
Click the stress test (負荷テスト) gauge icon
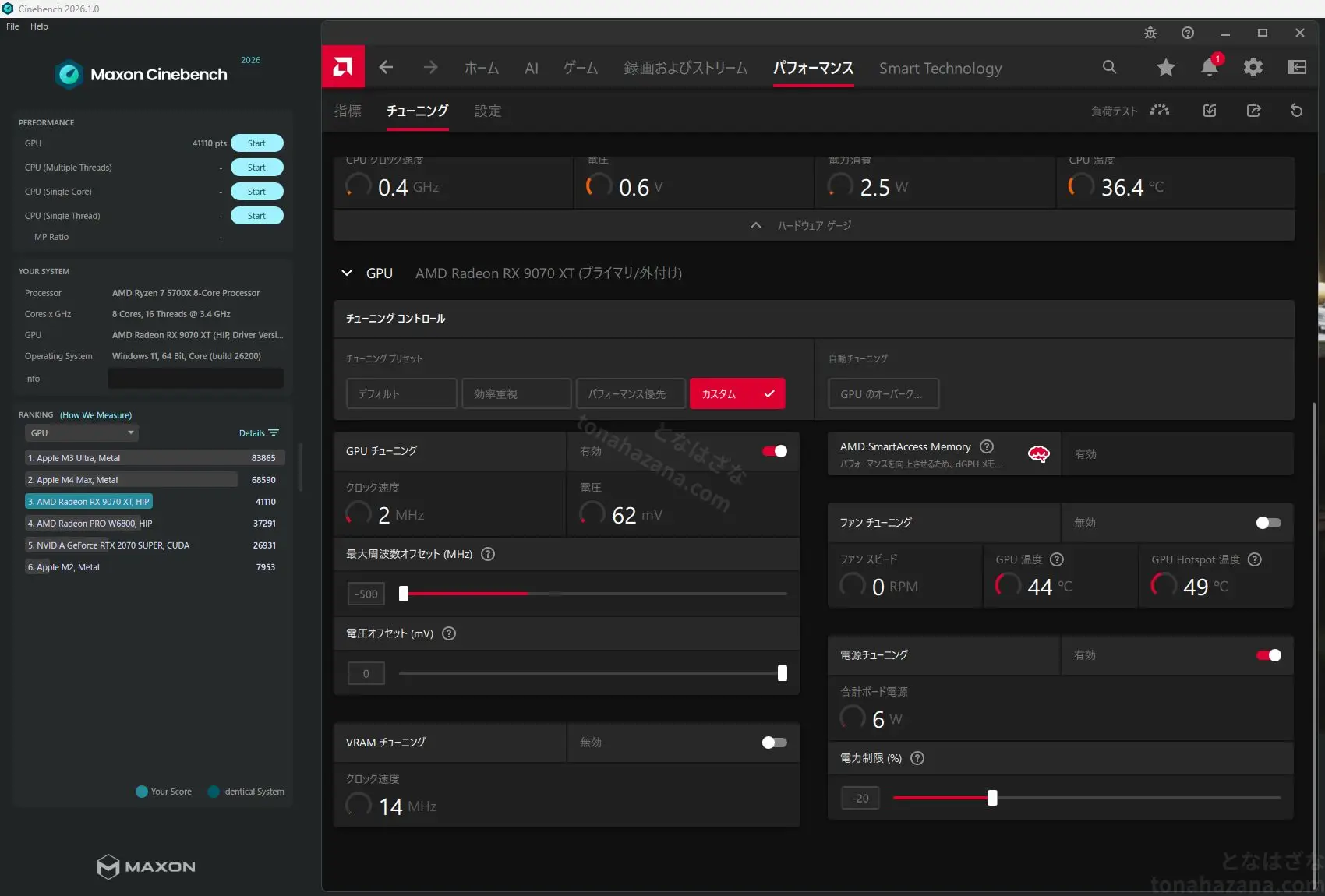[1160, 110]
